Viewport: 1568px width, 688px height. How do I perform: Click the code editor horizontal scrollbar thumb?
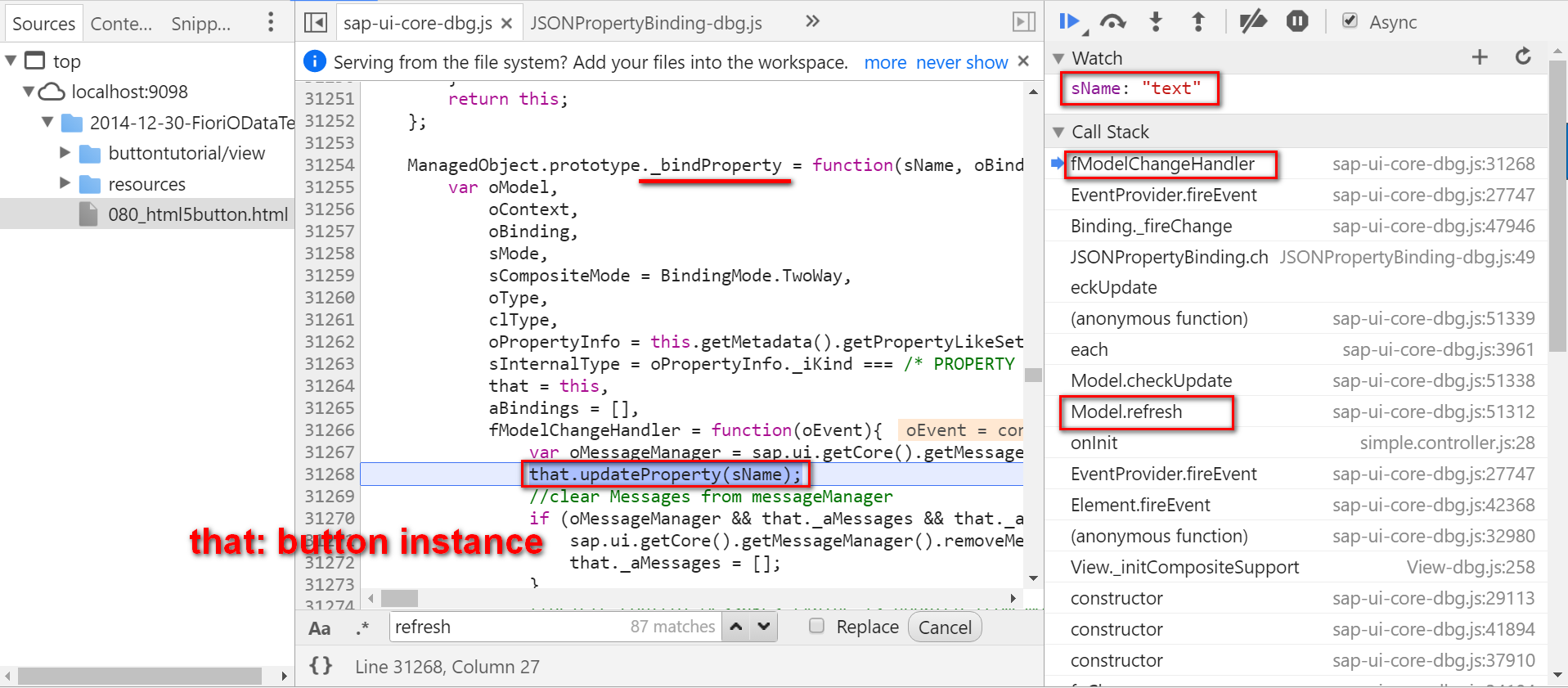pyautogui.click(x=399, y=598)
